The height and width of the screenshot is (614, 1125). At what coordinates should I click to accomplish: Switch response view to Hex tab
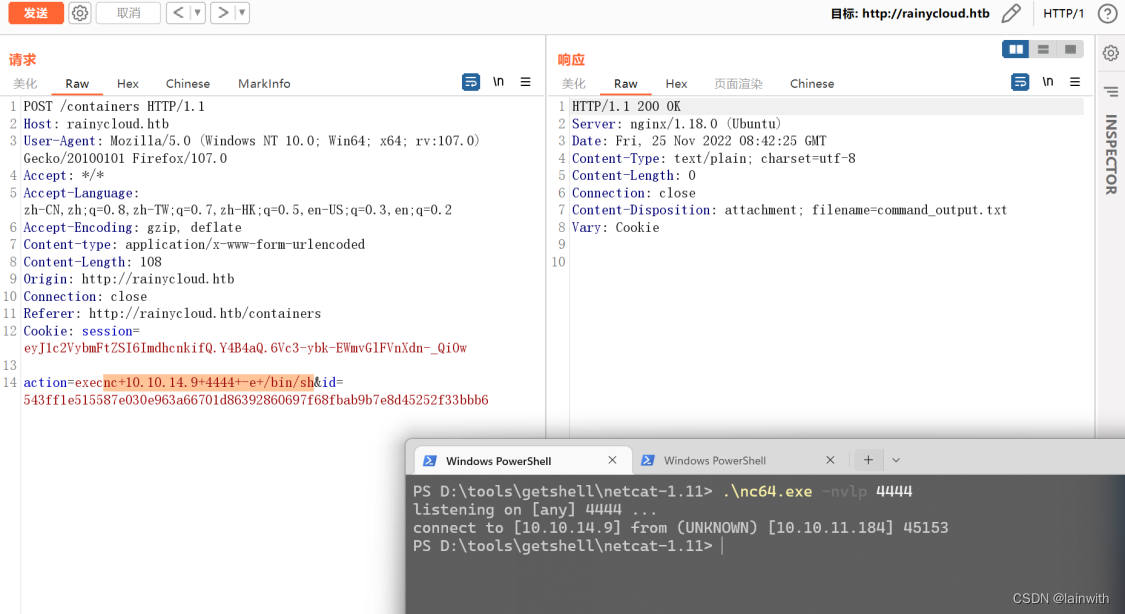tap(676, 83)
